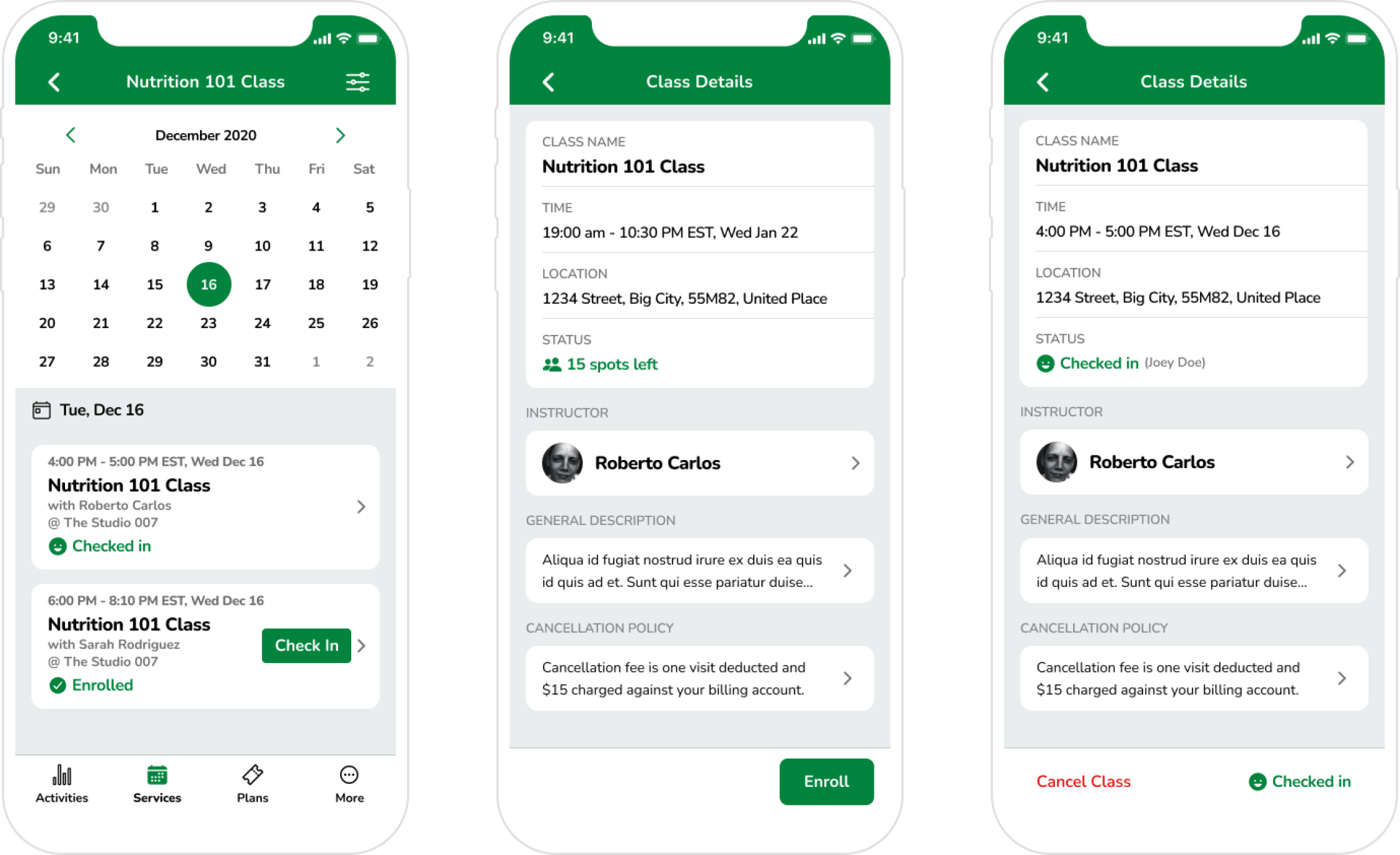Tap the calendar back arrow navigation
Image resolution: width=1400 pixels, height=855 pixels.
tap(70, 136)
